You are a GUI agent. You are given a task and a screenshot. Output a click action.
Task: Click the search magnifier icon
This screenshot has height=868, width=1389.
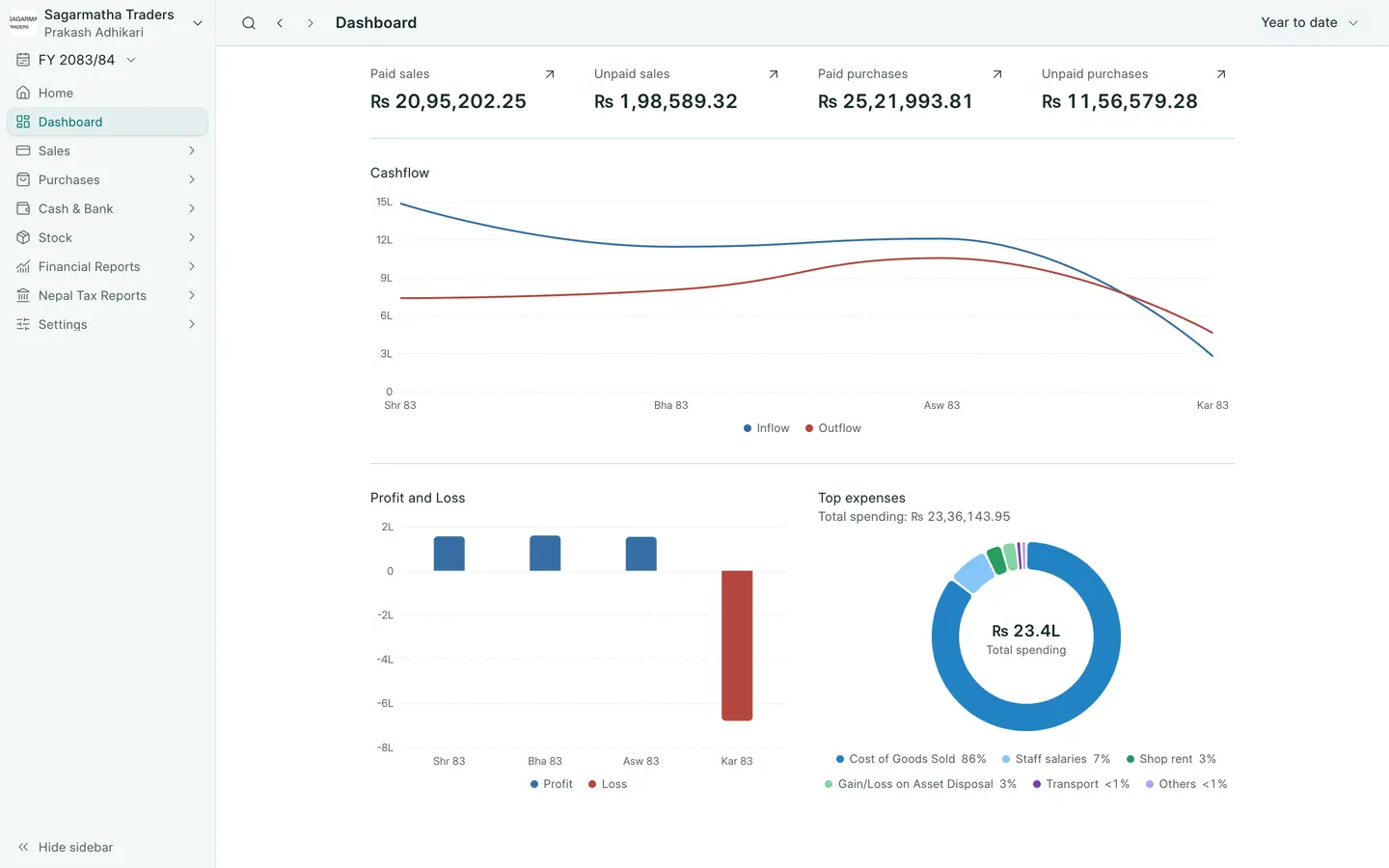pos(249,23)
